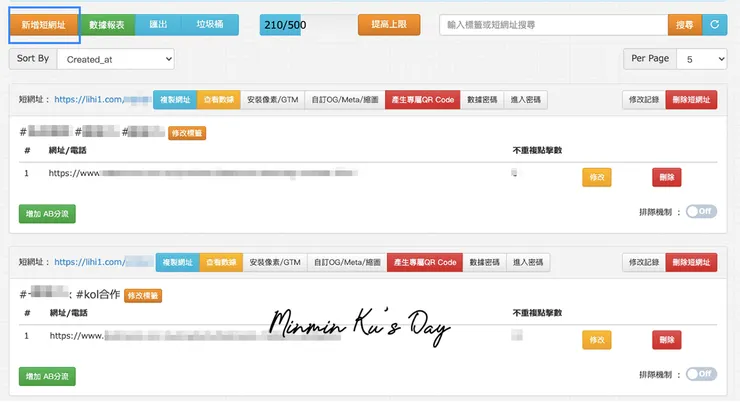Click the orange 新增短網址 button

point(43,25)
